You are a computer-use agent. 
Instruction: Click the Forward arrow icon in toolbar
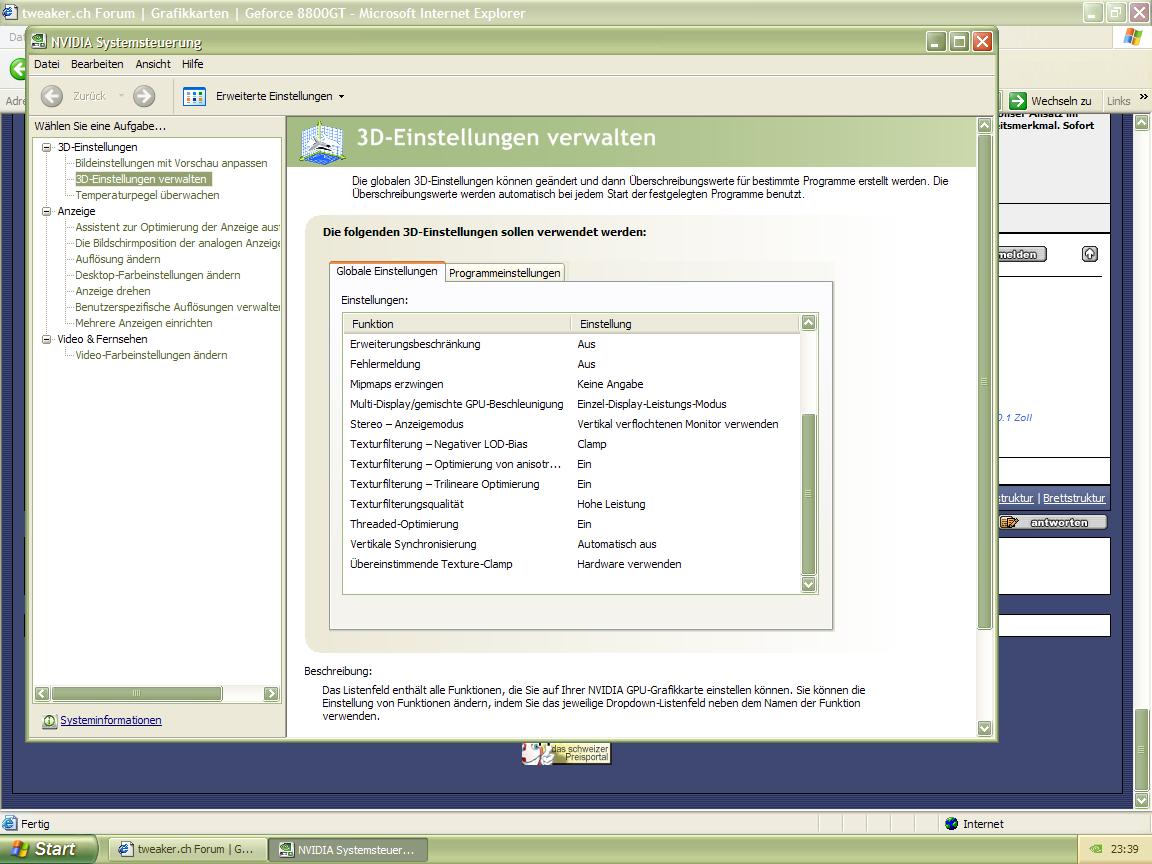coord(144,96)
